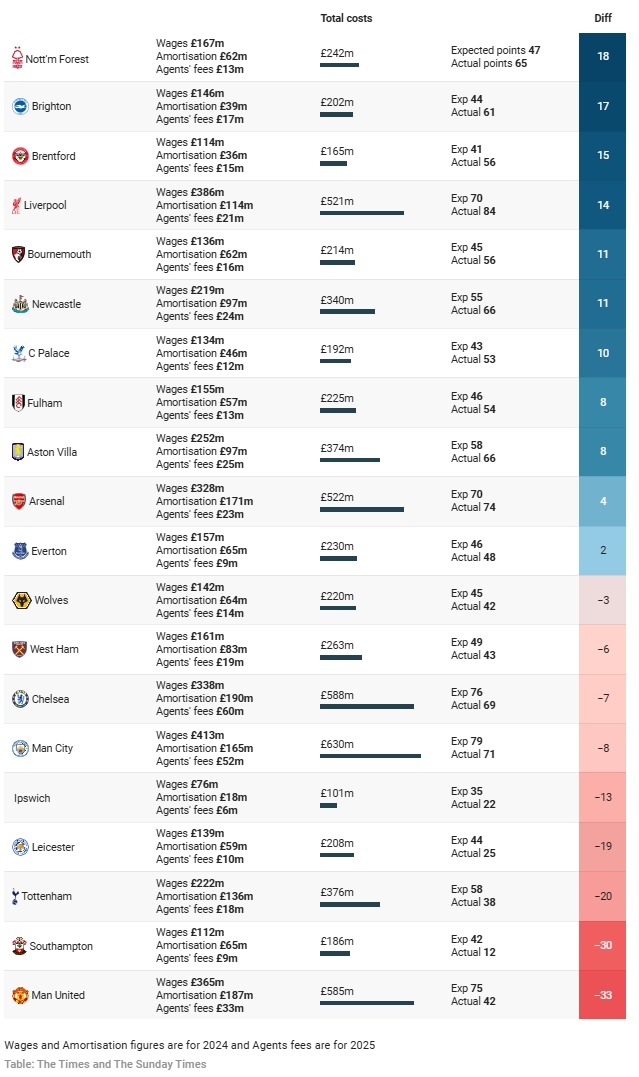Click the Total costs column header
The image size is (639, 1077).
point(346,18)
